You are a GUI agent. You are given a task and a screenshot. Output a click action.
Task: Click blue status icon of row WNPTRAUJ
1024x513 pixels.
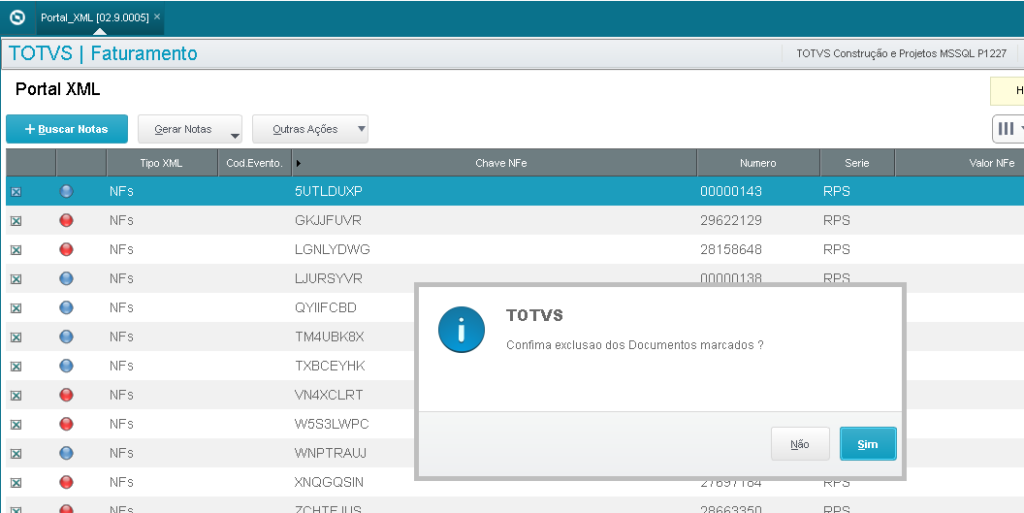(x=66, y=453)
